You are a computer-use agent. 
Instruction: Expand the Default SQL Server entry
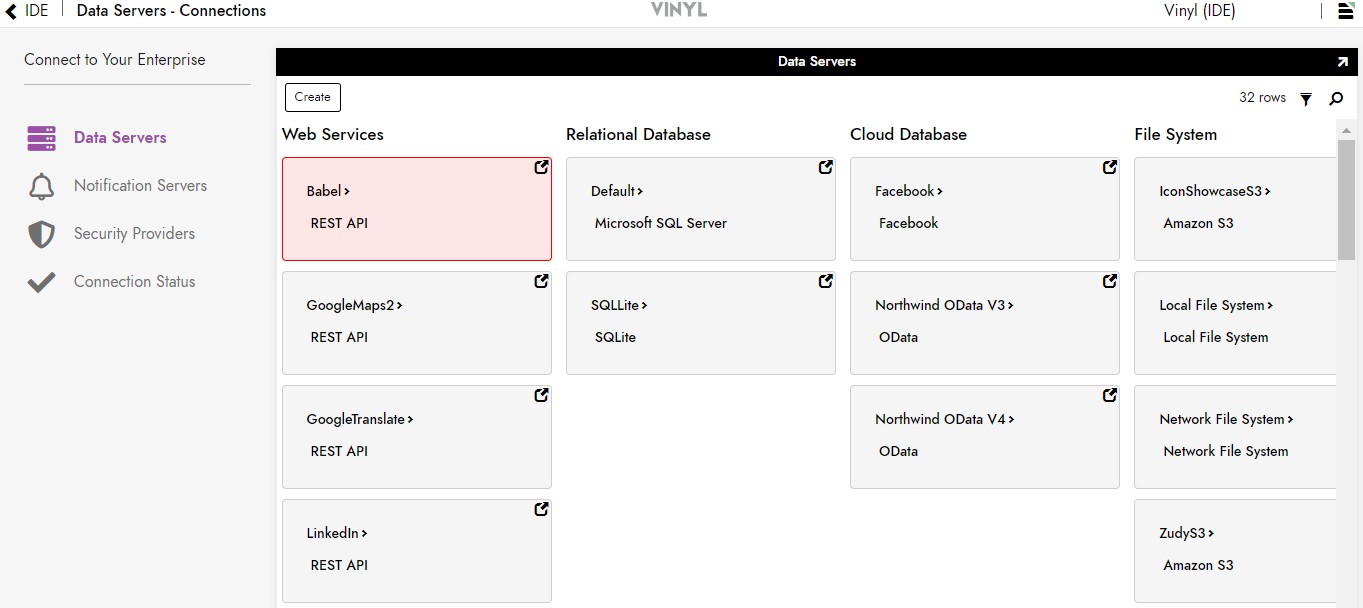[x=616, y=191]
